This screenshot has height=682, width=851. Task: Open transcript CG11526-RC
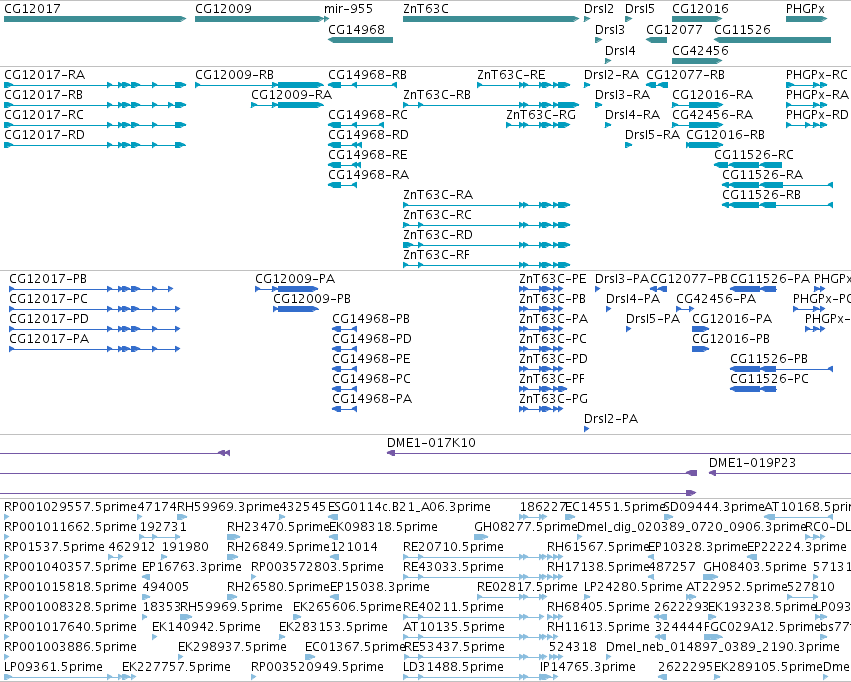748,165
